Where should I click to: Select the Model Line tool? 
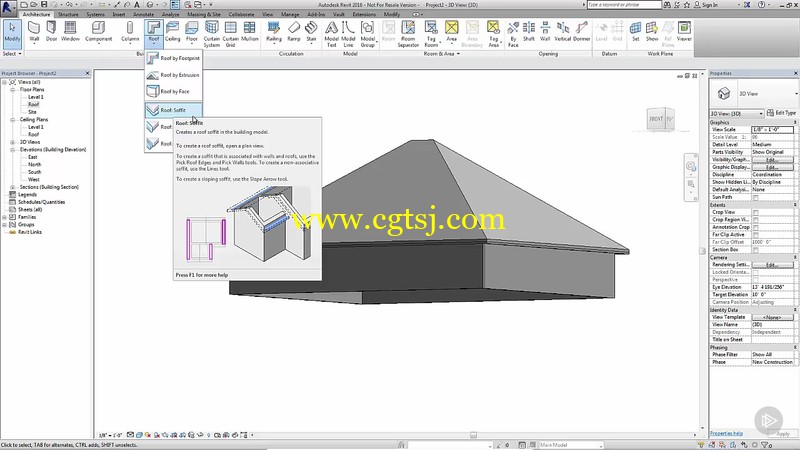(x=348, y=34)
